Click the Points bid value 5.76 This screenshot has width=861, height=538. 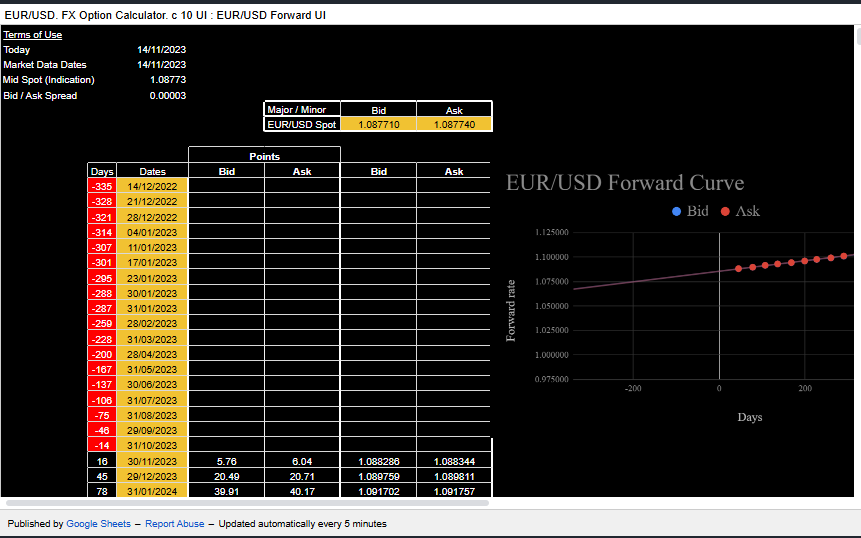226,462
